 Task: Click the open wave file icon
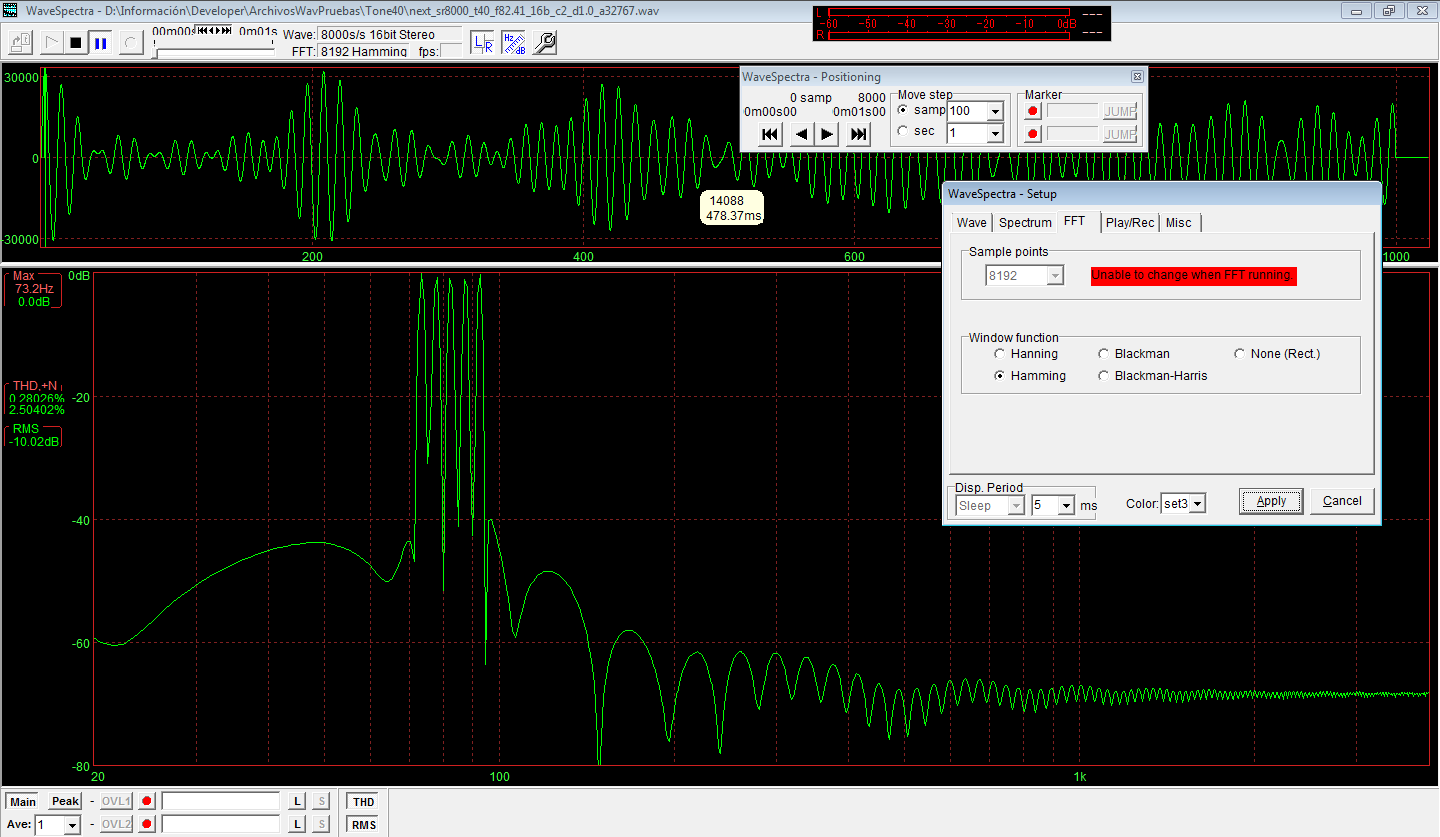click(21, 43)
